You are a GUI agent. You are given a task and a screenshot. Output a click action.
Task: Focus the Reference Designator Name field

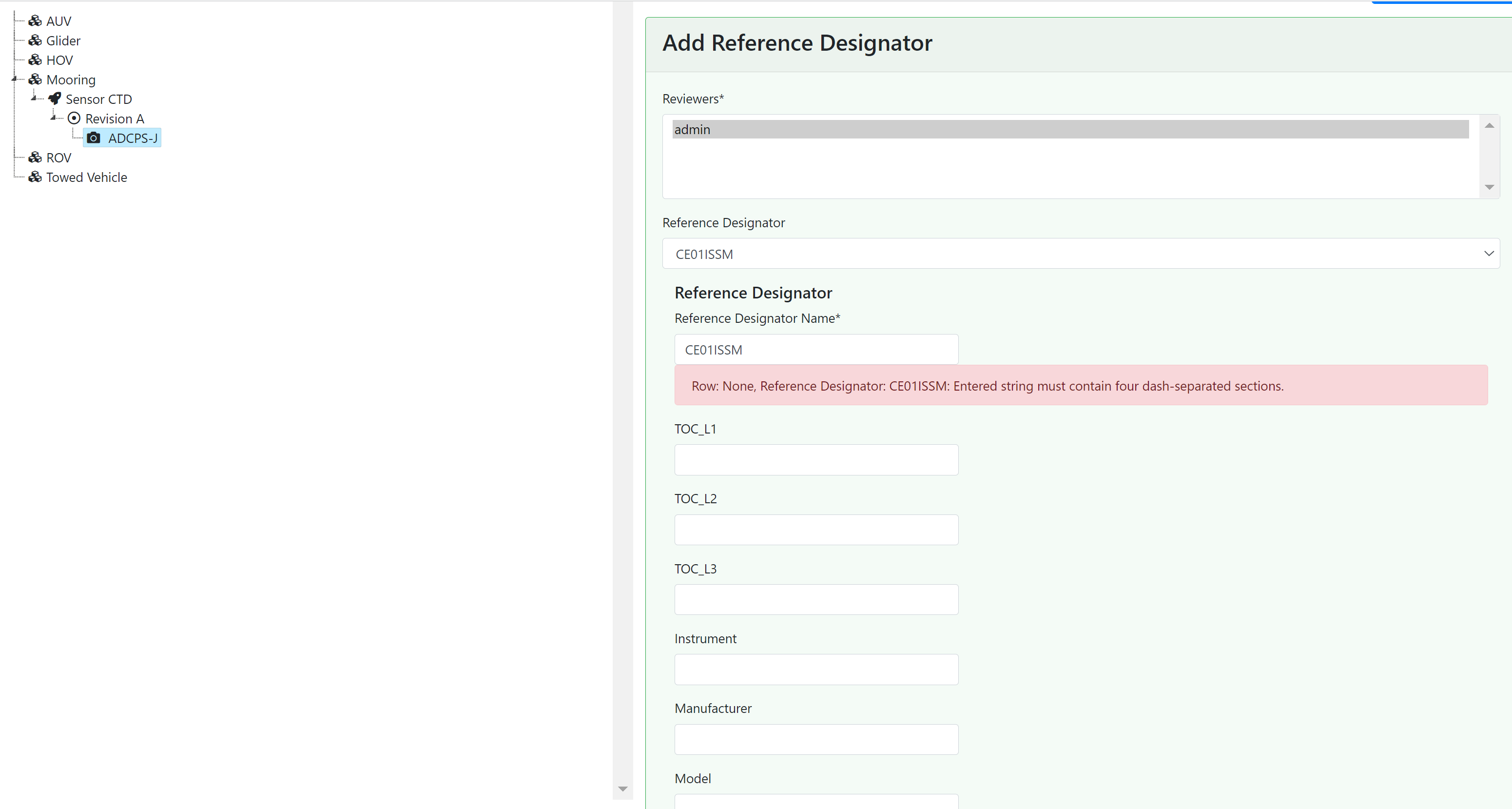tap(816, 349)
